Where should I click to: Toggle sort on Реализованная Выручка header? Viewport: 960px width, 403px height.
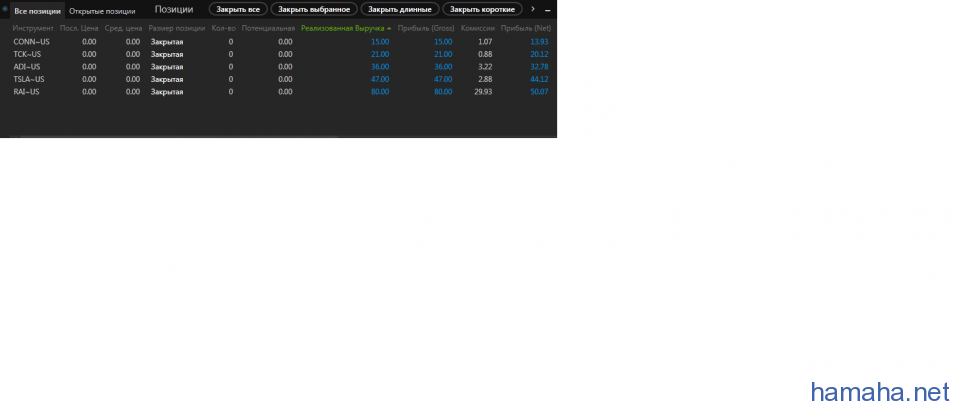346,28
